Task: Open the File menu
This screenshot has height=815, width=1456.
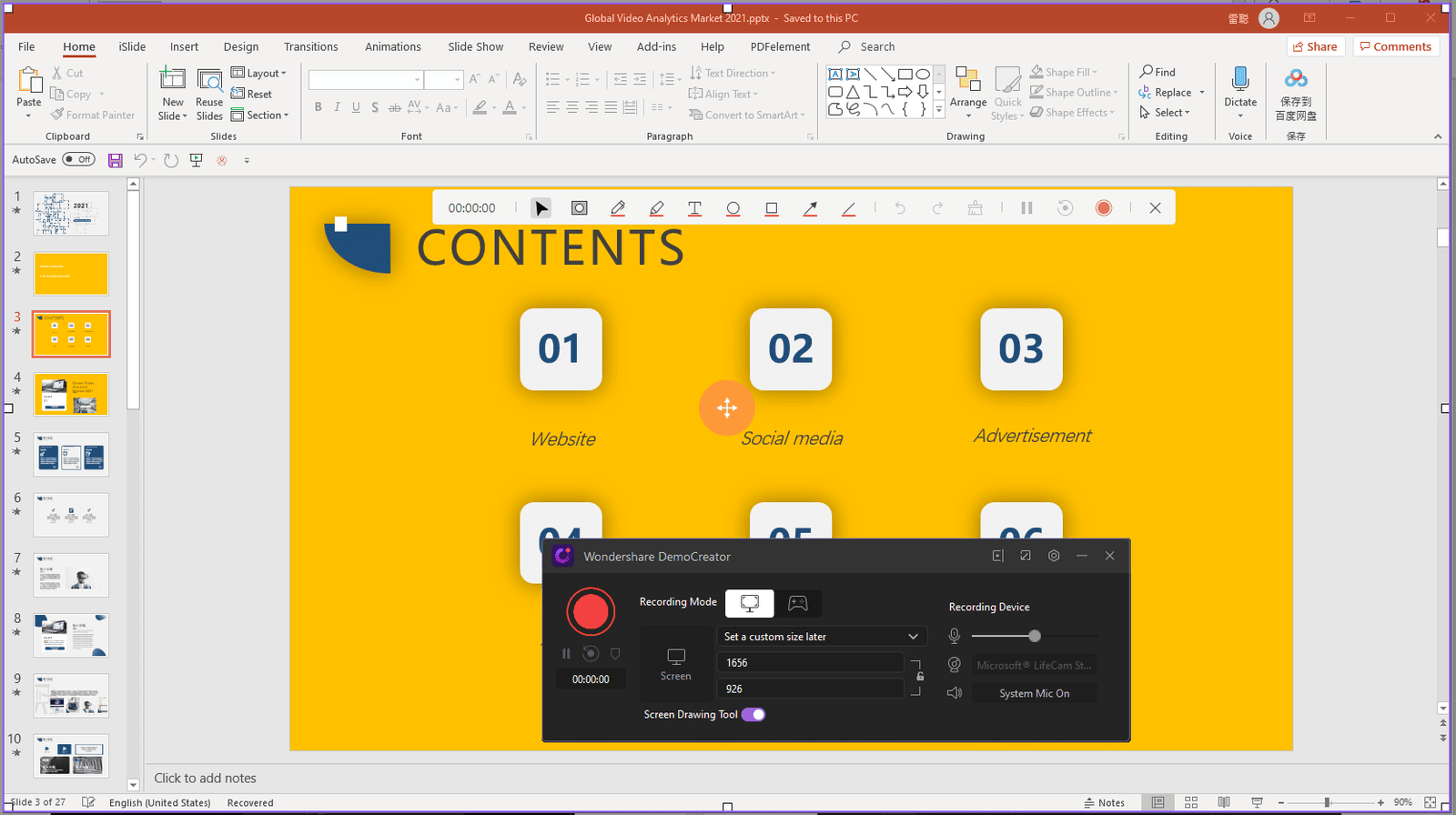Action: [x=26, y=46]
